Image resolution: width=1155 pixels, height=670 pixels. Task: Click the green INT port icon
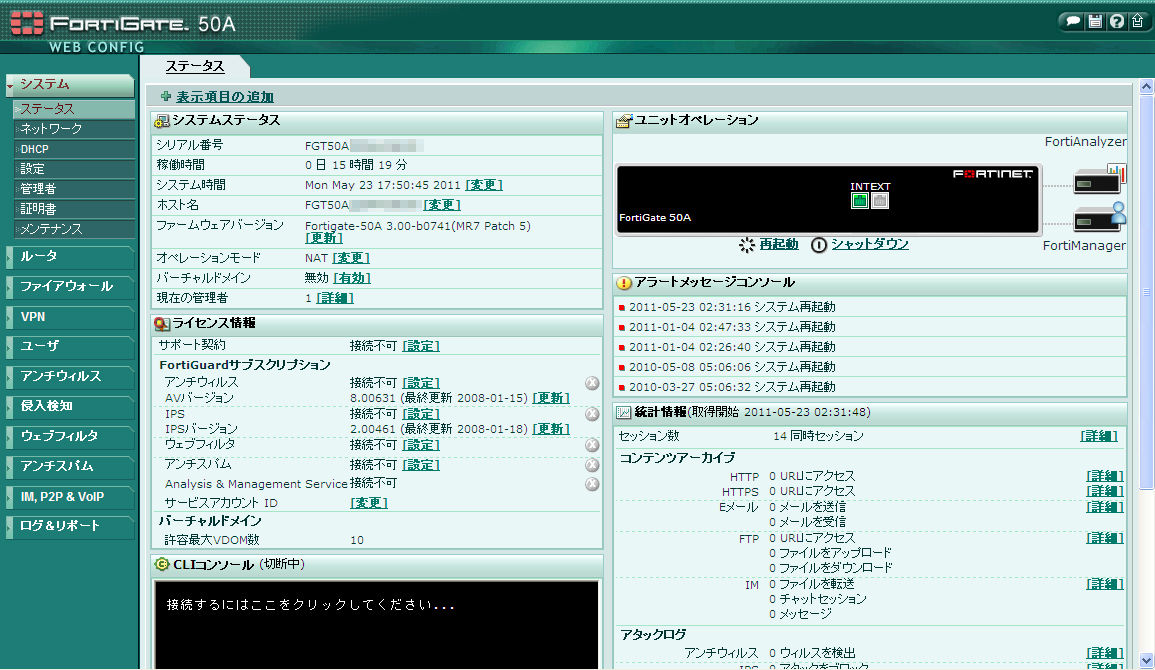(x=859, y=200)
